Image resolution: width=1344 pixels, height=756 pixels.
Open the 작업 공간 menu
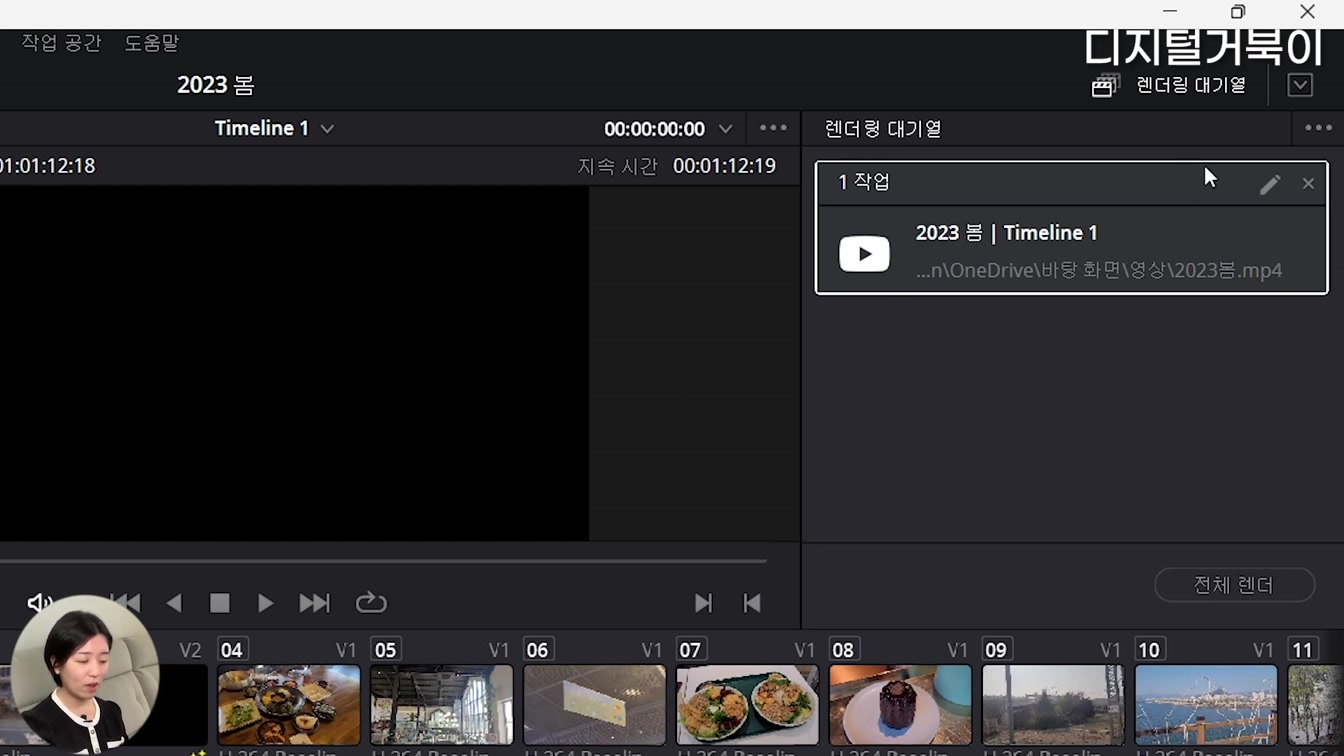pos(61,43)
